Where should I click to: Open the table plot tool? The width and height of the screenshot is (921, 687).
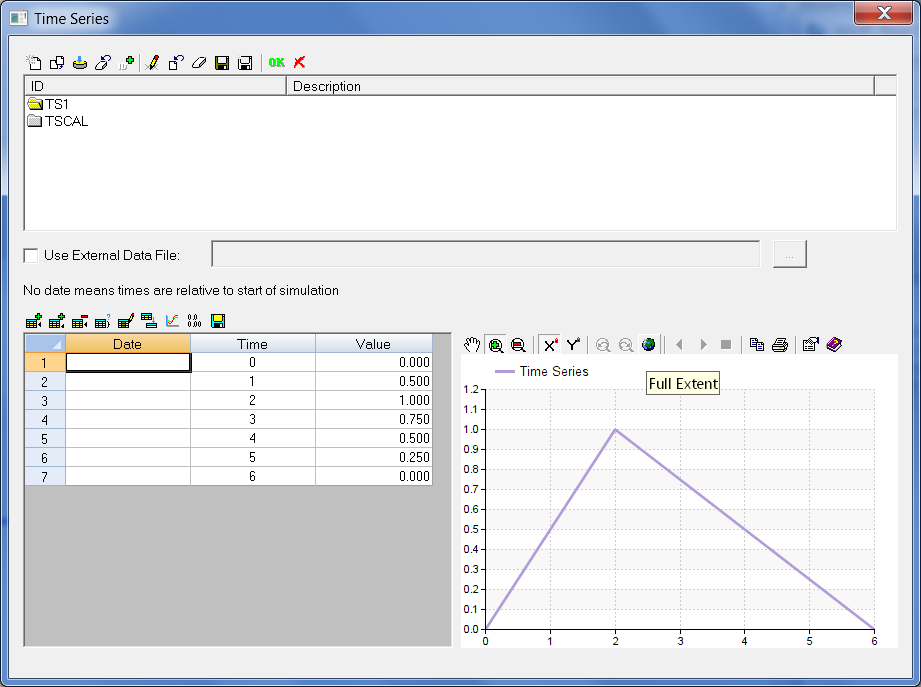click(x=172, y=321)
